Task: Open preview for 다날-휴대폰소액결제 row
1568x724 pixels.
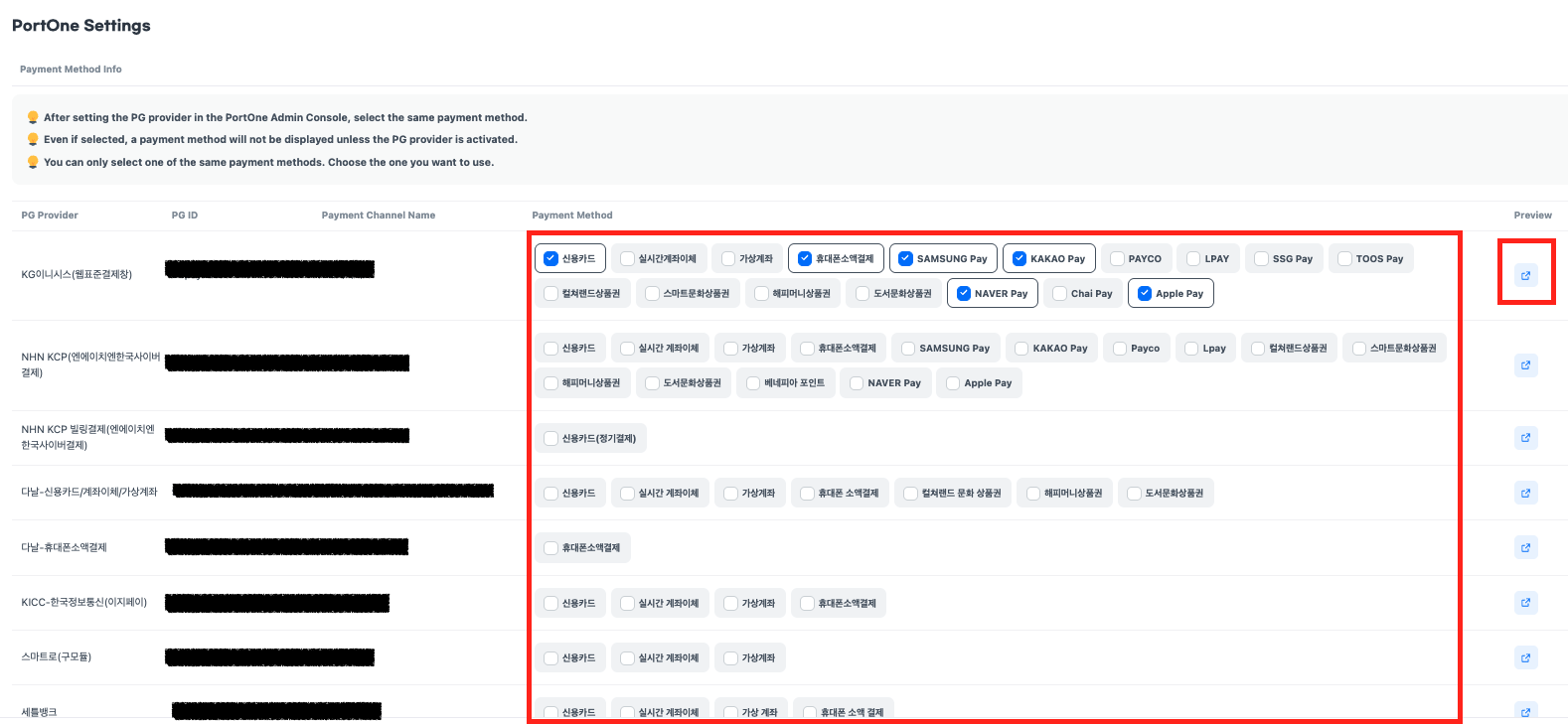Action: pyautogui.click(x=1525, y=547)
